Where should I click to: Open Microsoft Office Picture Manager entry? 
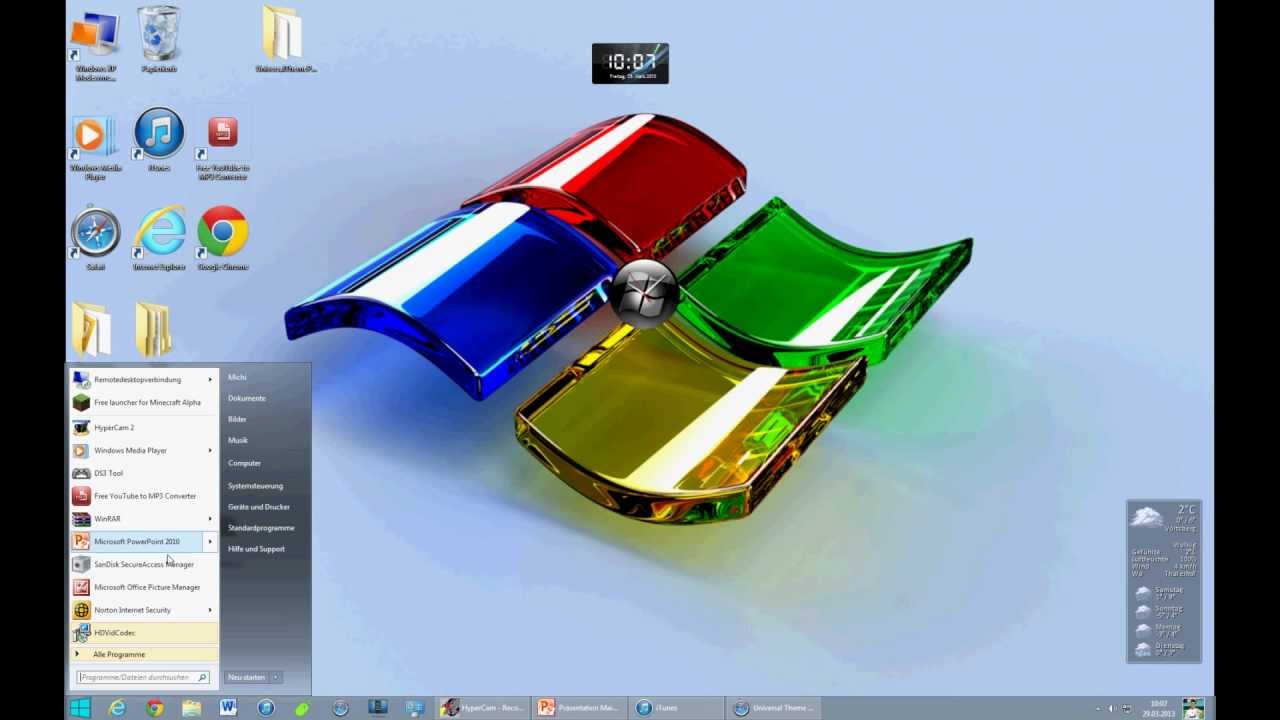144,587
